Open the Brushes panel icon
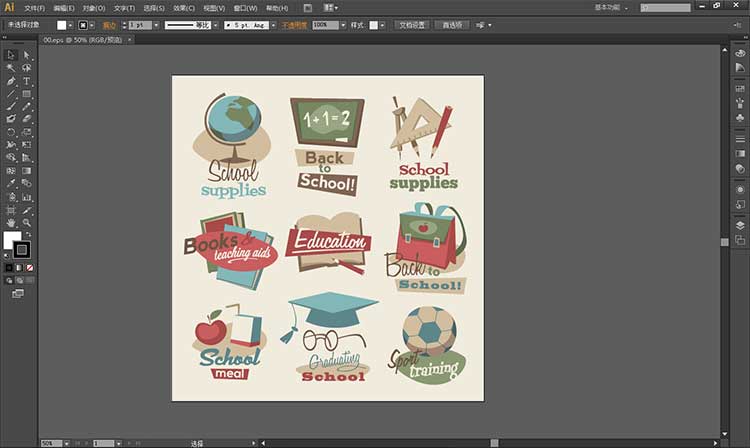Screen dimensions: 750x448 point(740,103)
